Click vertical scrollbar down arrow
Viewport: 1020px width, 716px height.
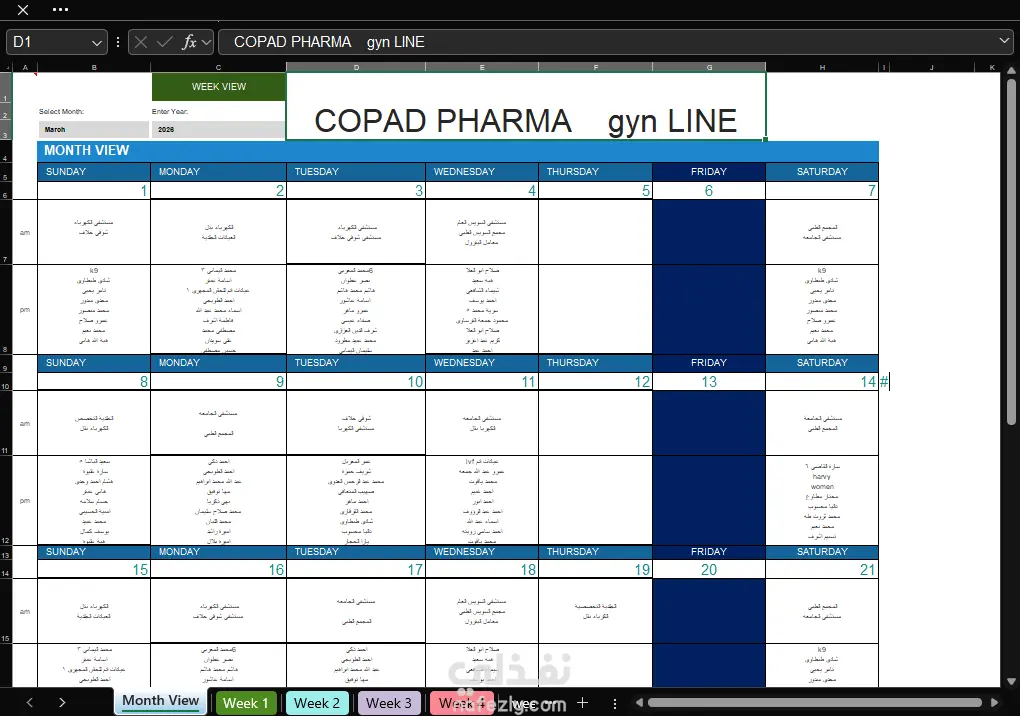1011,682
